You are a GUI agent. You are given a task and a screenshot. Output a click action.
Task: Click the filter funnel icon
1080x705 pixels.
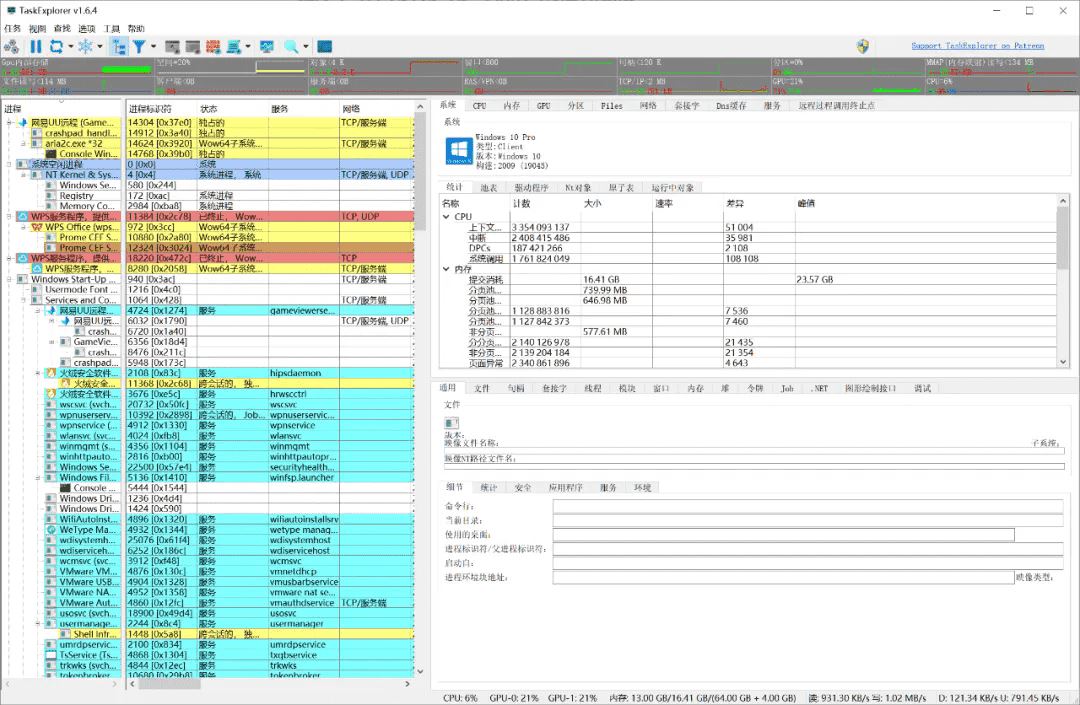pos(140,47)
